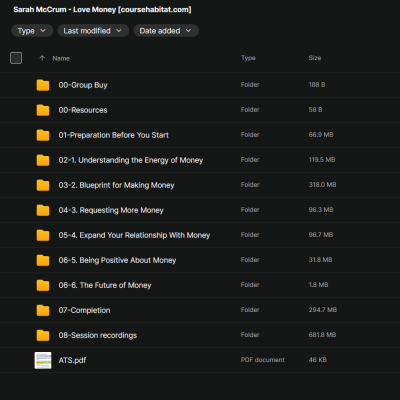This screenshot has width=400, height=400.
Task: Click the 08-Session recordings folder icon
Action: click(43, 335)
